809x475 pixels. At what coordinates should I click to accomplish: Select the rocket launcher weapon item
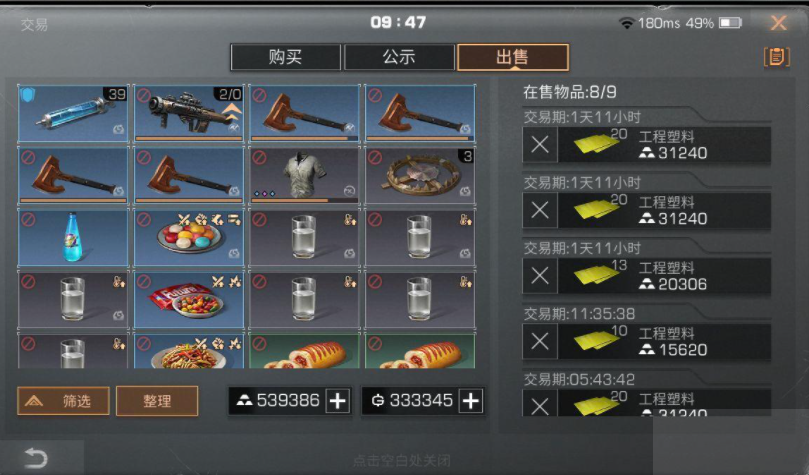click(x=188, y=113)
